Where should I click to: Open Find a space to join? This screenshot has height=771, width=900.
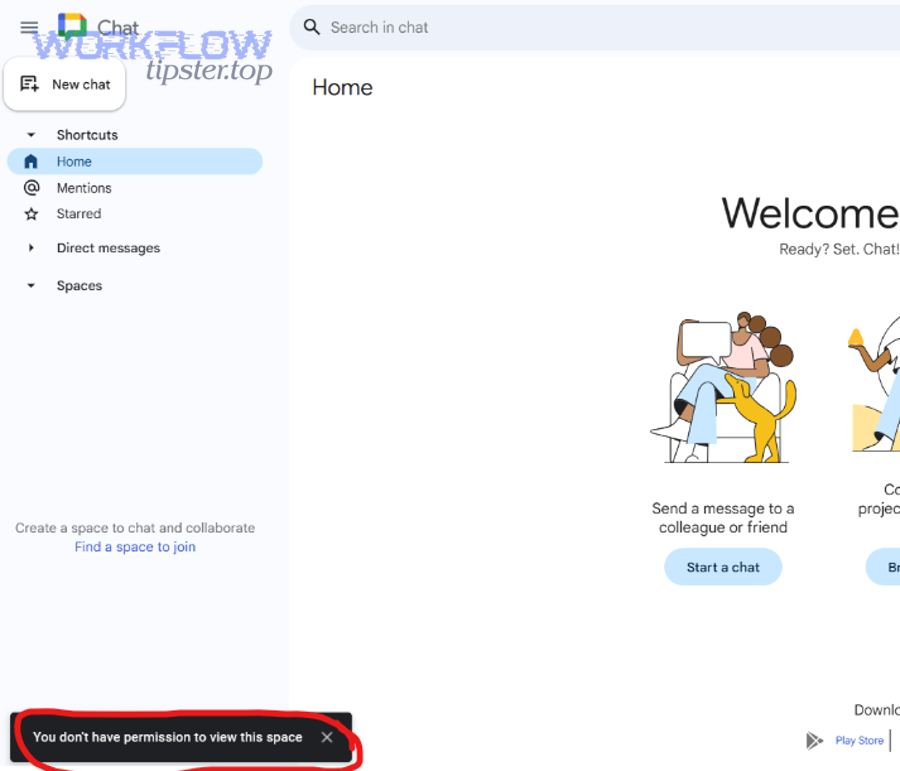pyautogui.click(x=135, y=547)
